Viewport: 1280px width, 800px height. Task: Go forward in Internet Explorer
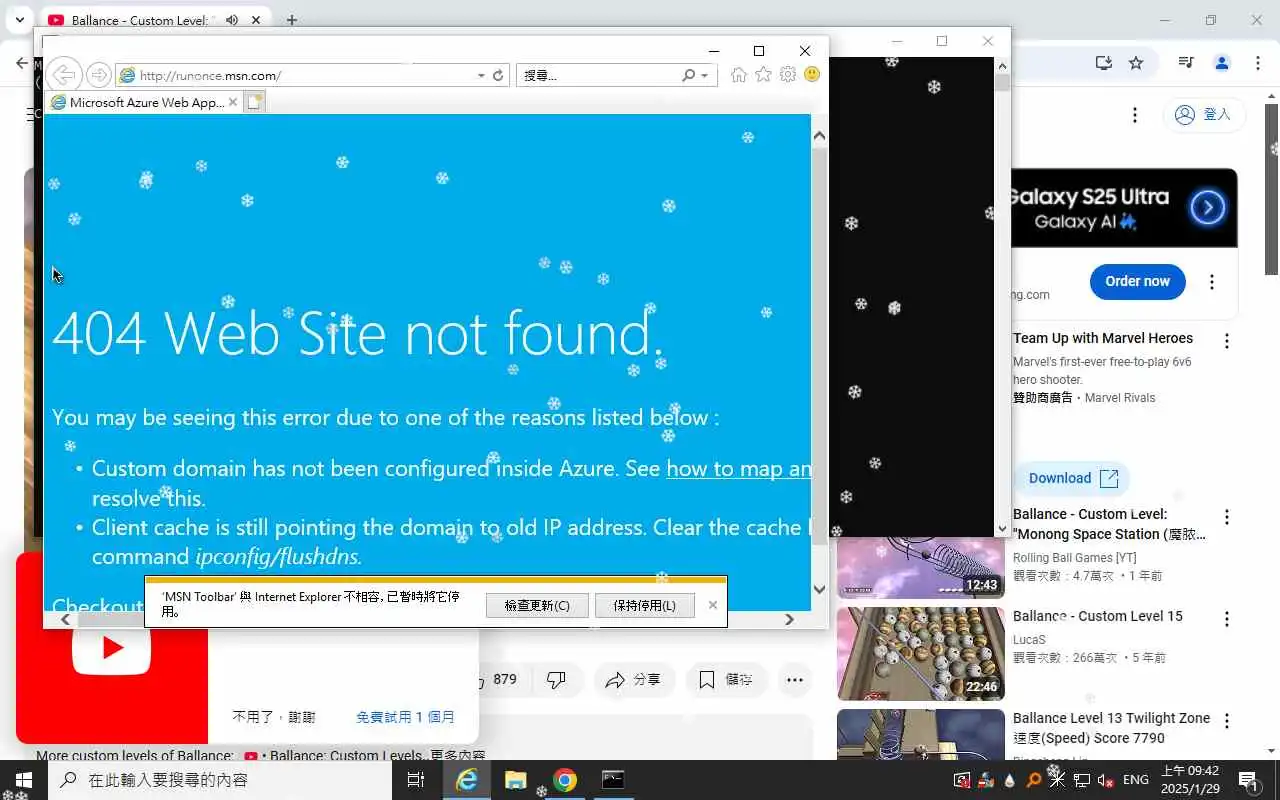point(98,75)
